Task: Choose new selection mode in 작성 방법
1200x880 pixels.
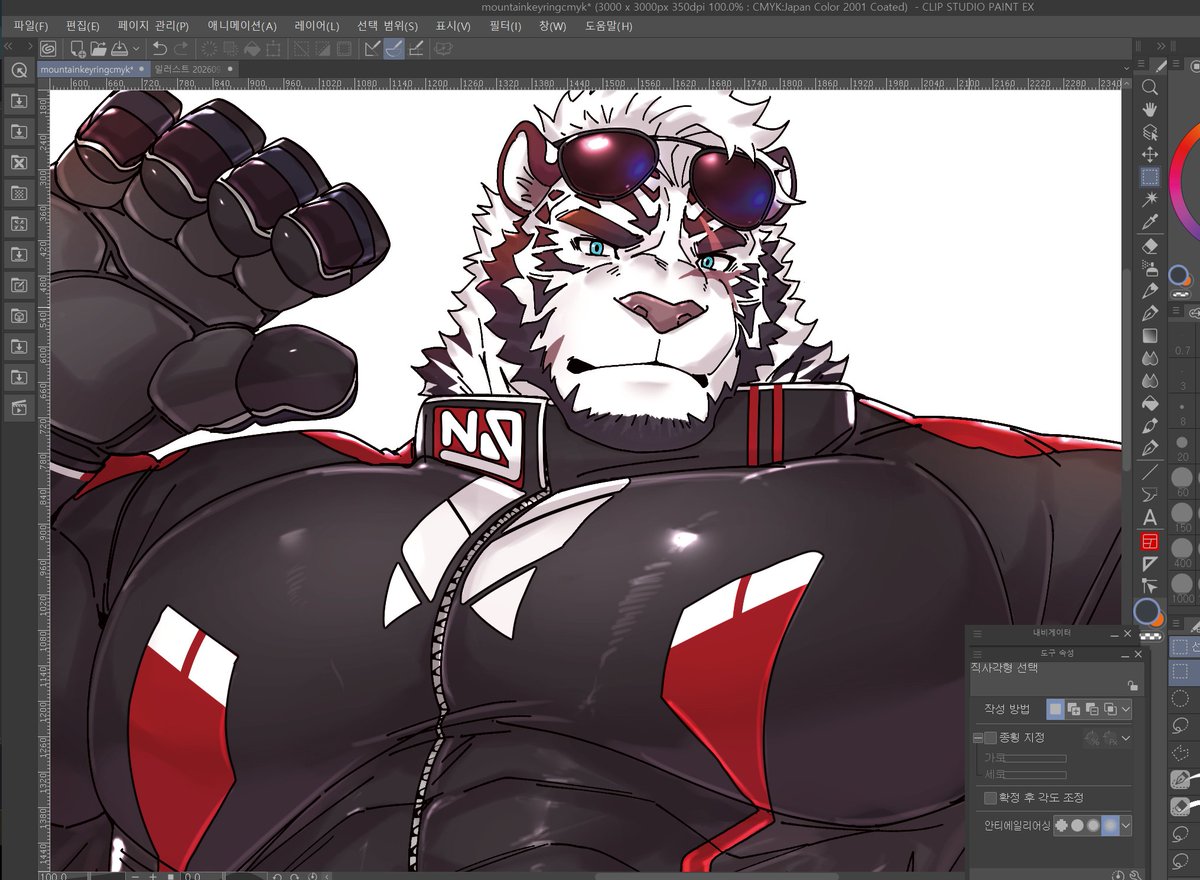Action: (1055, 709)
